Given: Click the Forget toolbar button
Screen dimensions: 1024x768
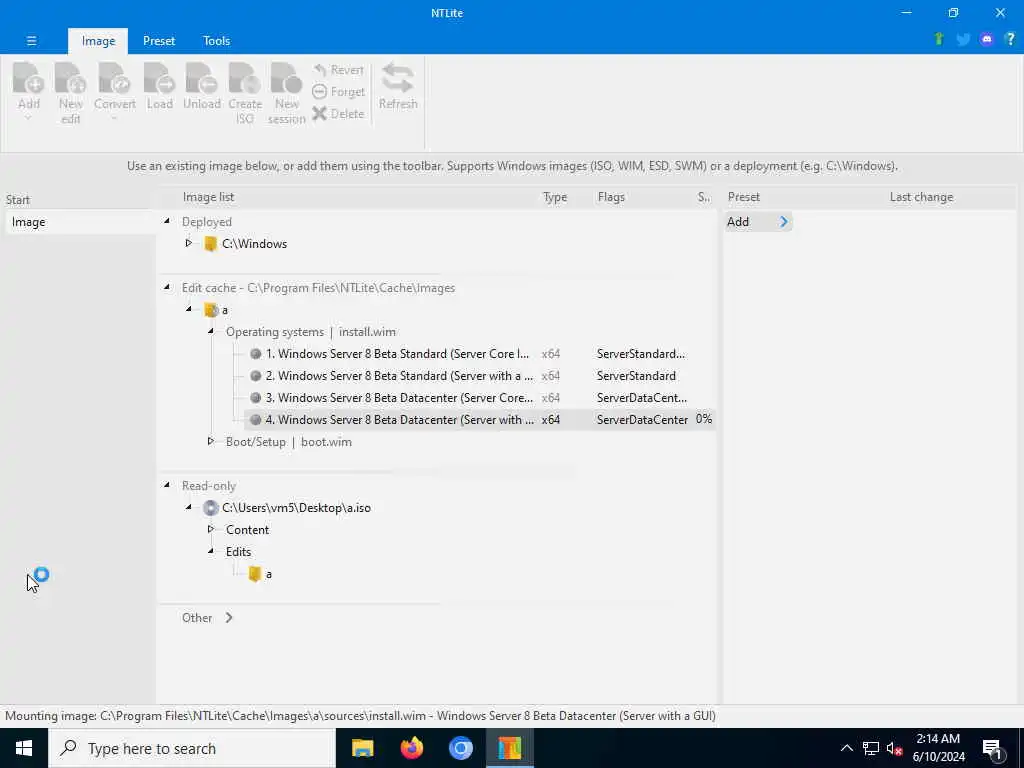Looking at the screenshot, I should (338, 92).
